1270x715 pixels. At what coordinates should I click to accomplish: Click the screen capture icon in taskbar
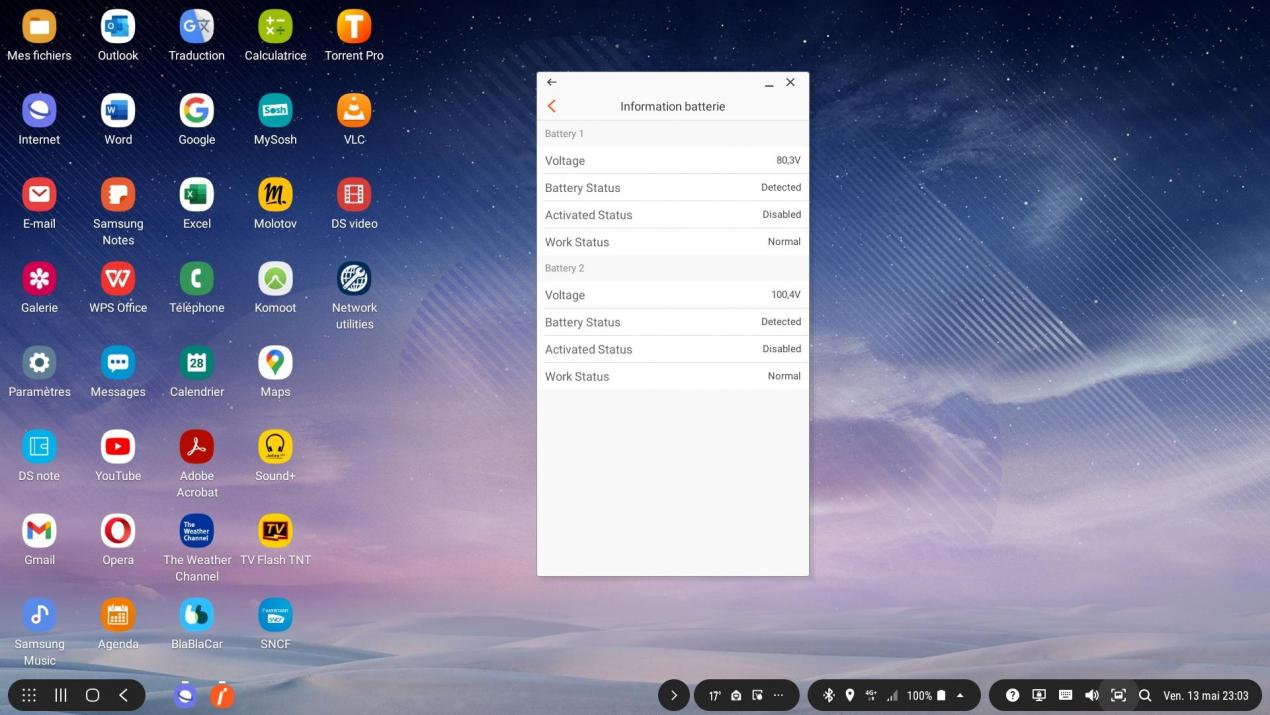(x=1118, y=695)
